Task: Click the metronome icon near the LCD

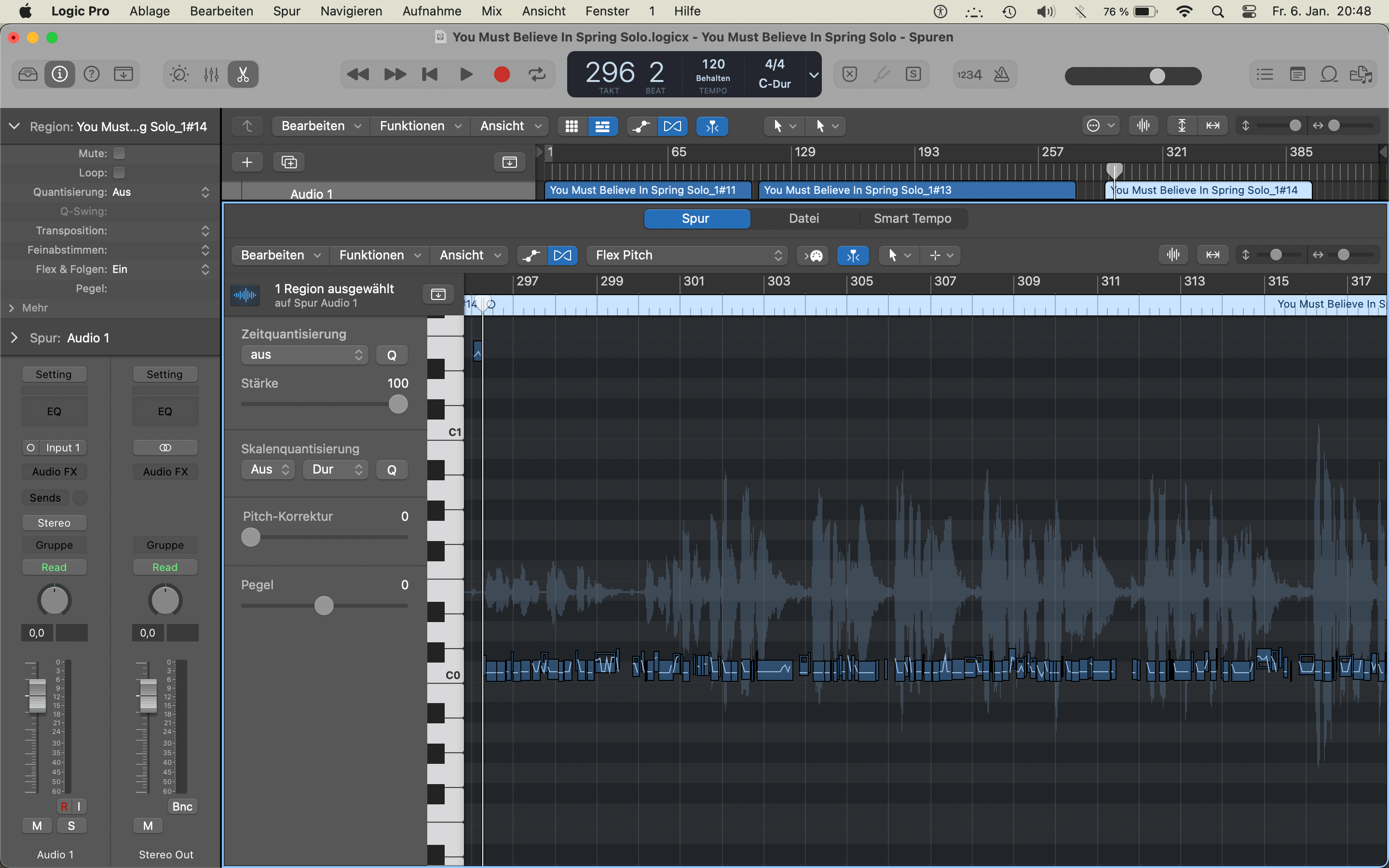Action: point(1002,74)
